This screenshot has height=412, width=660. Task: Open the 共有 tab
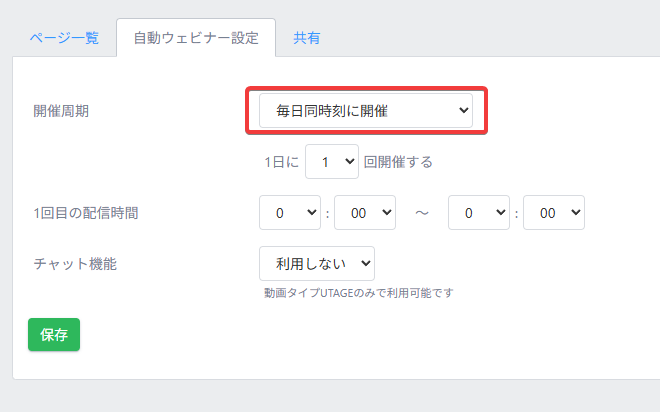pyautogui.click(x=306, y=38)
